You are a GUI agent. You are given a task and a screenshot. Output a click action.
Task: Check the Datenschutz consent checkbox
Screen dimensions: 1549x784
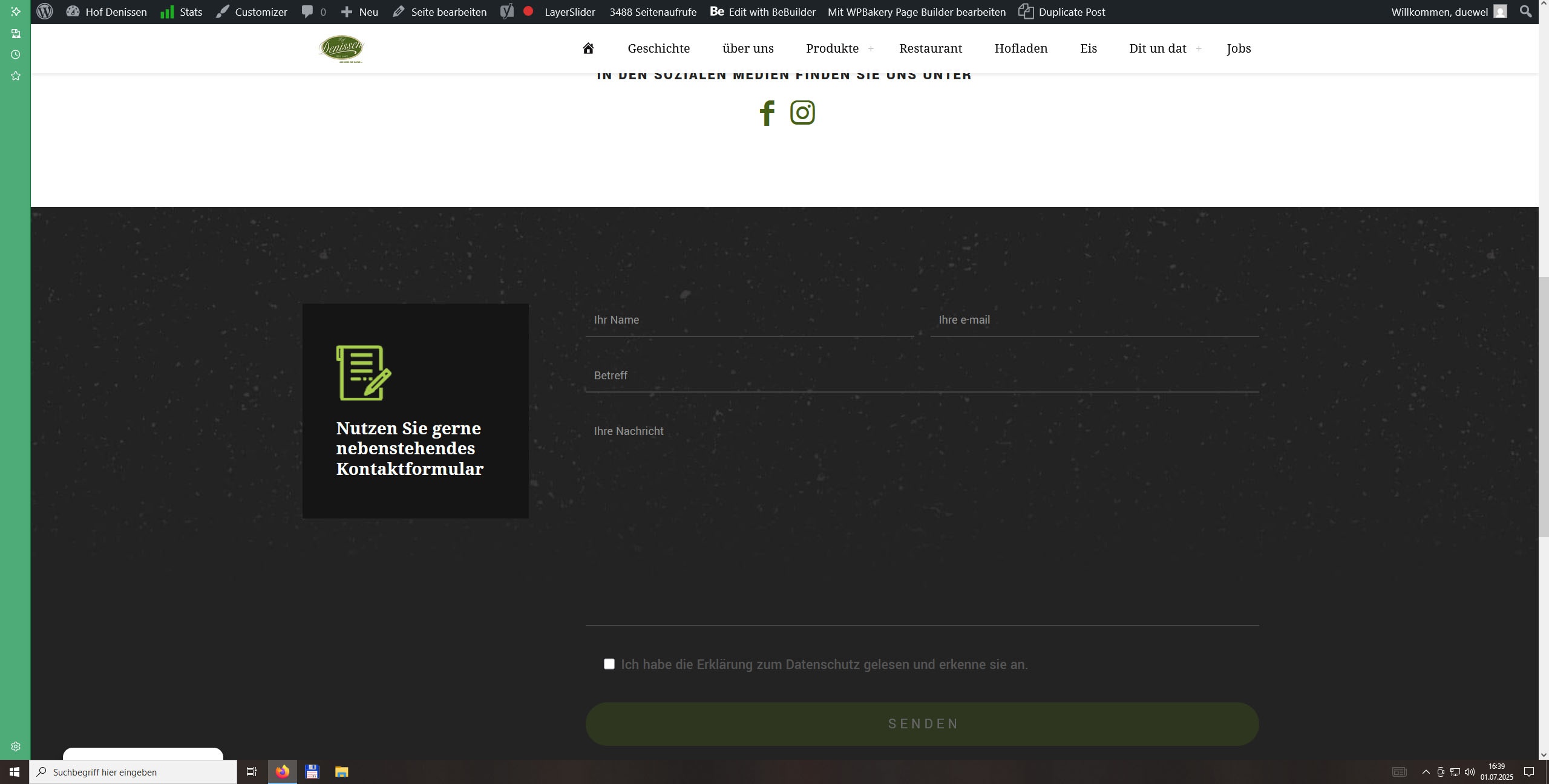609,664
